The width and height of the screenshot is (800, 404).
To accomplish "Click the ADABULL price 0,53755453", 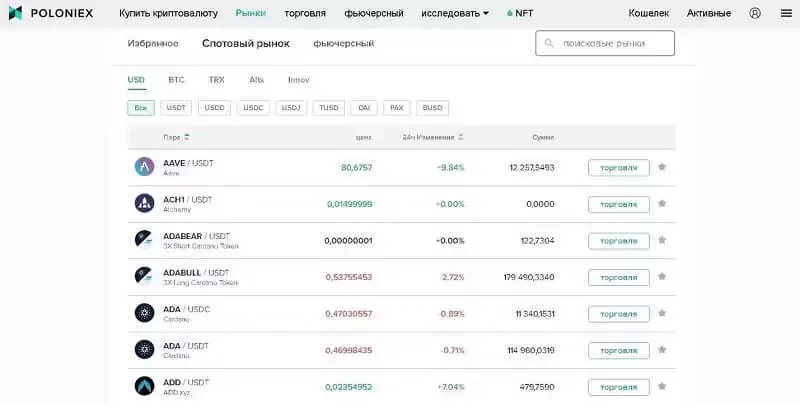I will [x=349, y=277].
